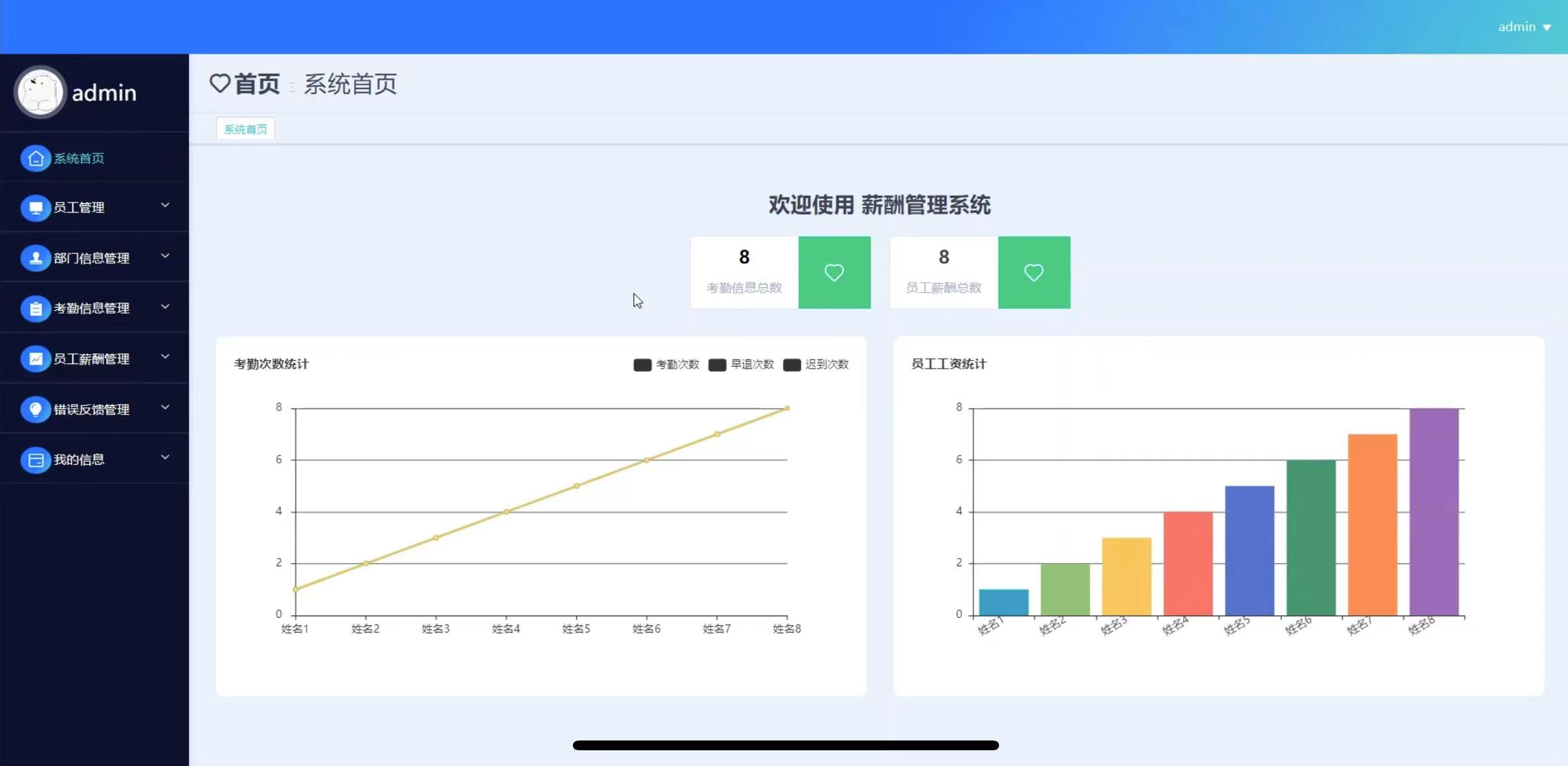Open the 我的信息 menu item

tap(79, 460)
